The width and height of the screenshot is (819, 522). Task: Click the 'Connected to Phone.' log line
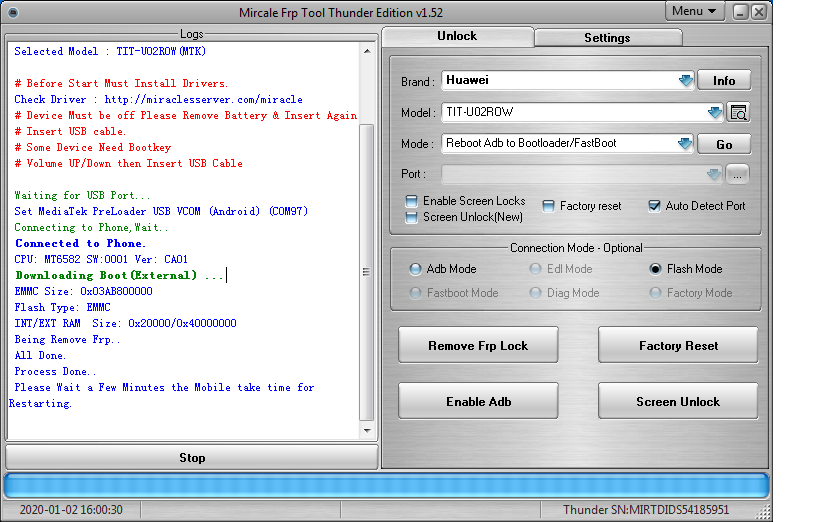pos(80,243)
